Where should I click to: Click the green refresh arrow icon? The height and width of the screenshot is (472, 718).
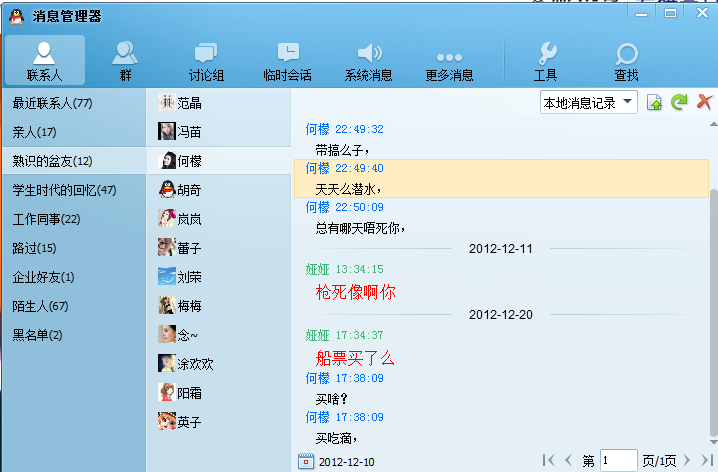point(679,102)
